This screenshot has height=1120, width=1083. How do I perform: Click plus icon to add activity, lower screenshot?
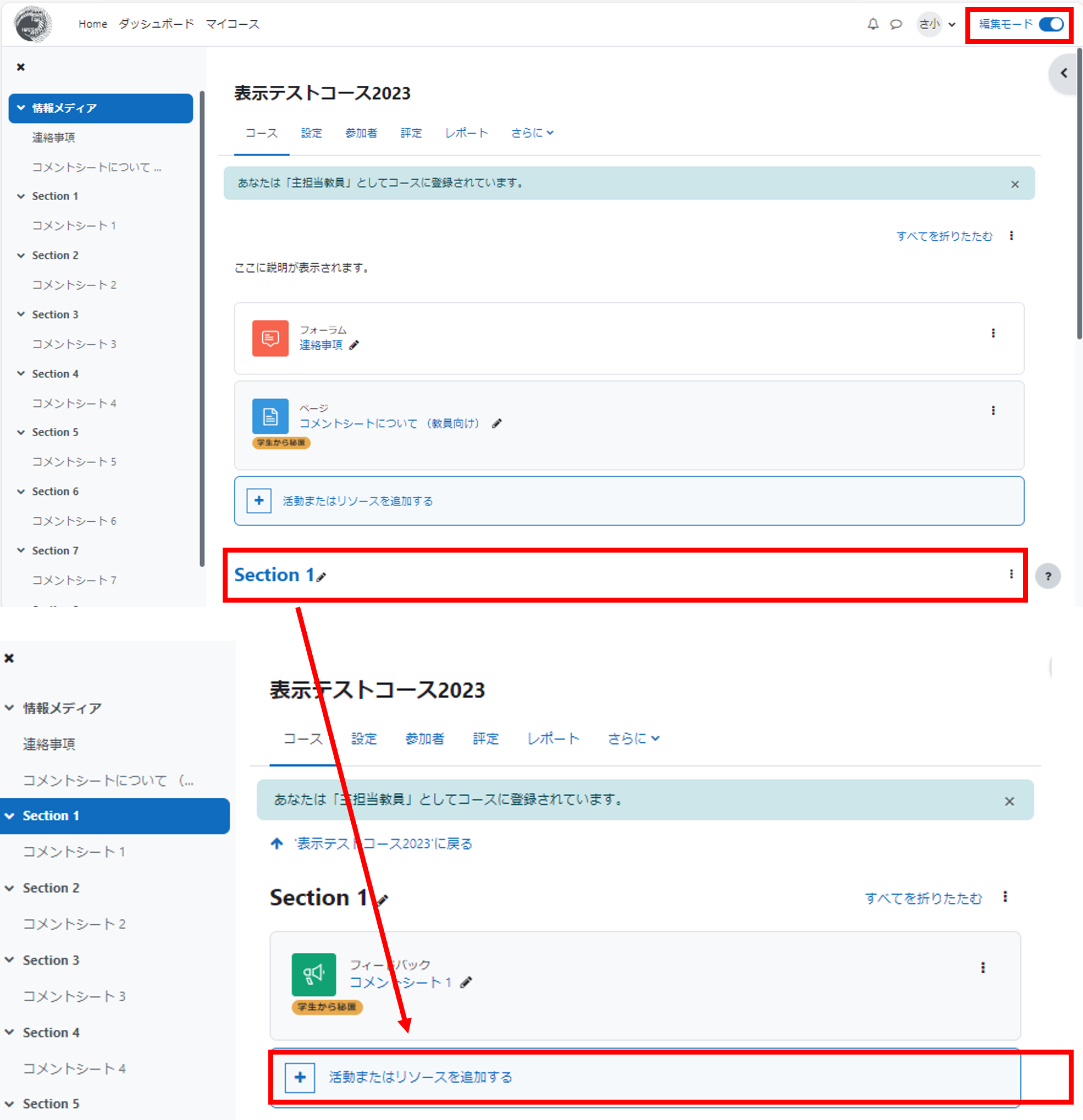[x=300, y=1077]
